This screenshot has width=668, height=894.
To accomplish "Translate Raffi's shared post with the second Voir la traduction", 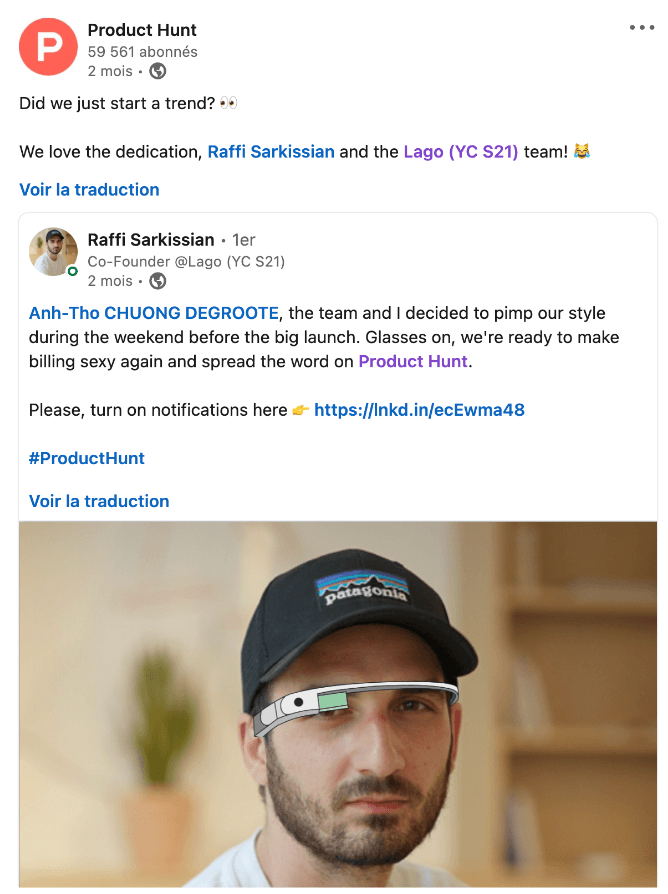I will point(99,501).
